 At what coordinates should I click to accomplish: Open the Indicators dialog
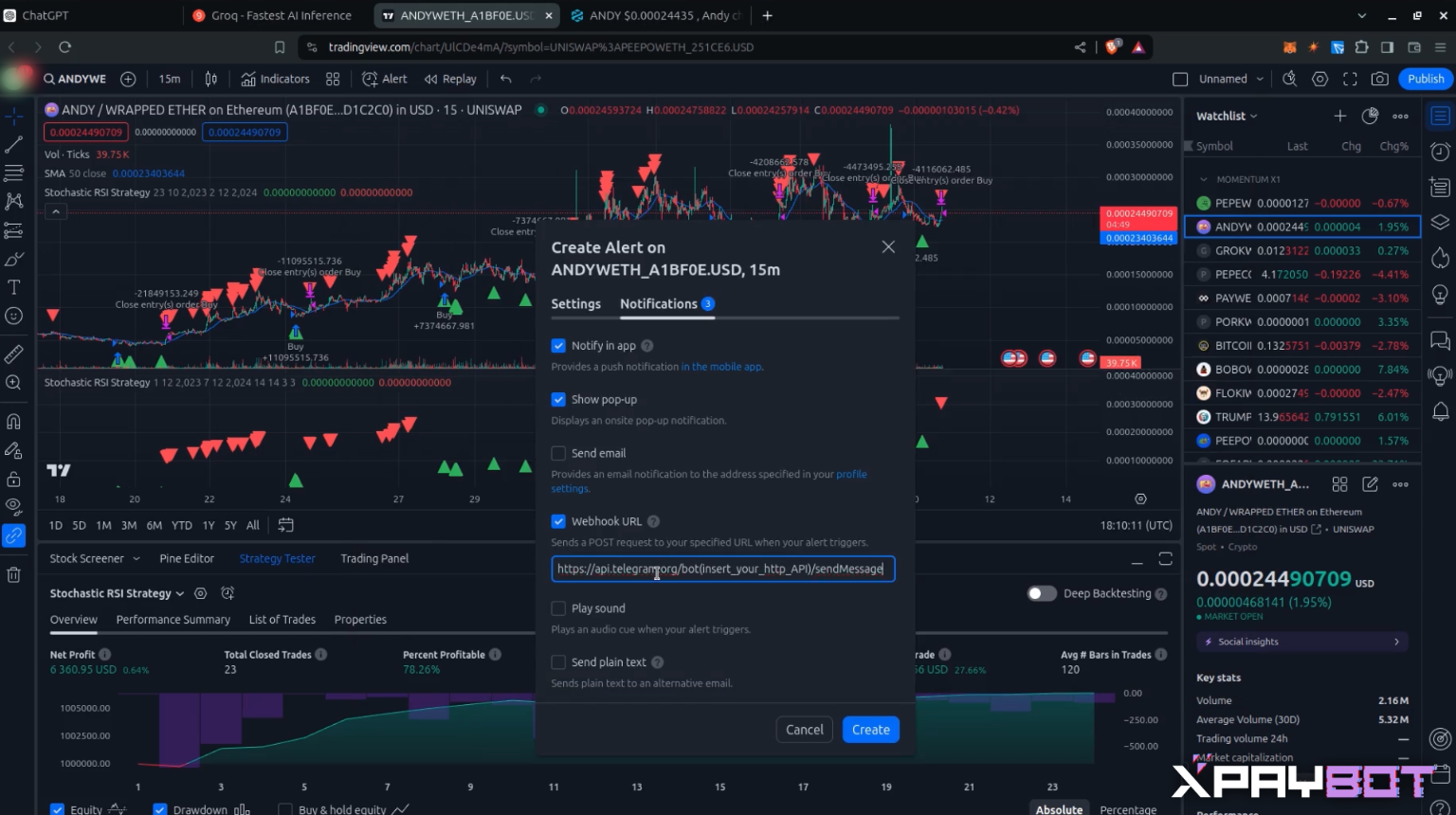[x=276, y=79]
